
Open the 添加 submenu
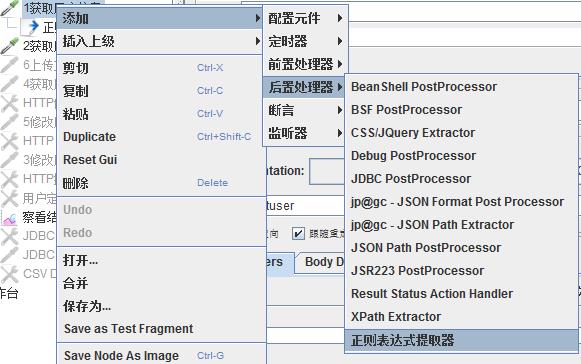point(160,18)
